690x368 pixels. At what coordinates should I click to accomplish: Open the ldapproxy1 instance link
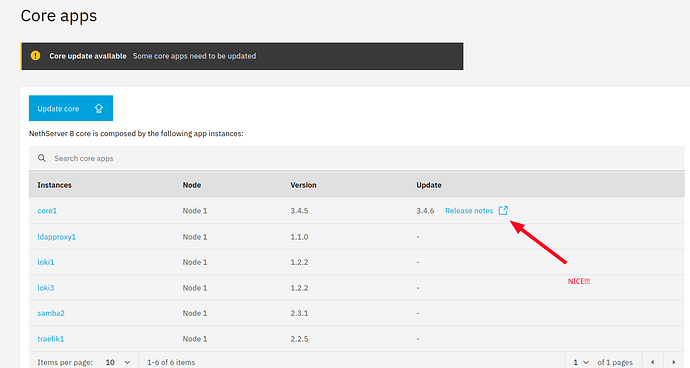click(x=56, y=237)
